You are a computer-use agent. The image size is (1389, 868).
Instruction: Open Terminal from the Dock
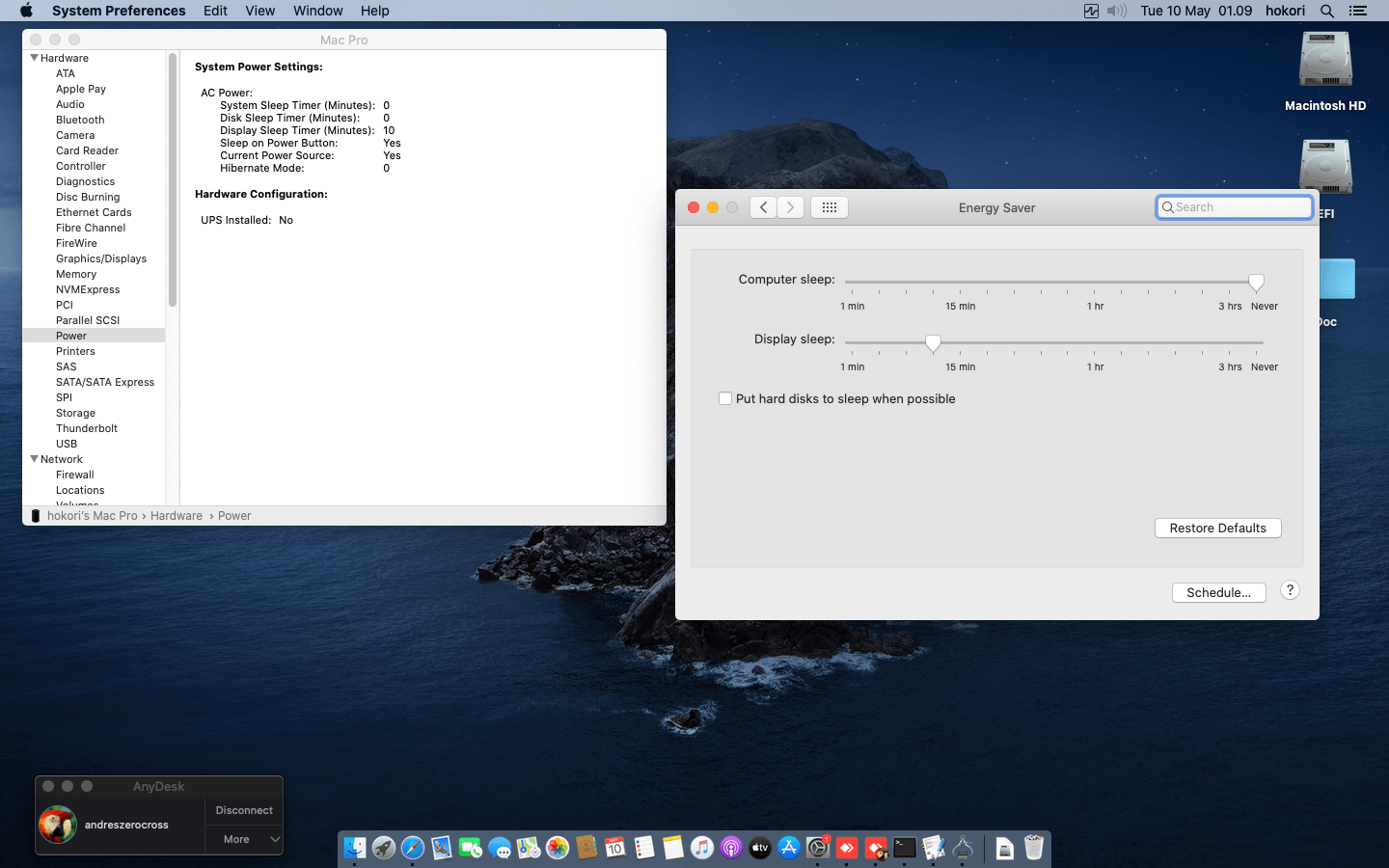point(904,848)
